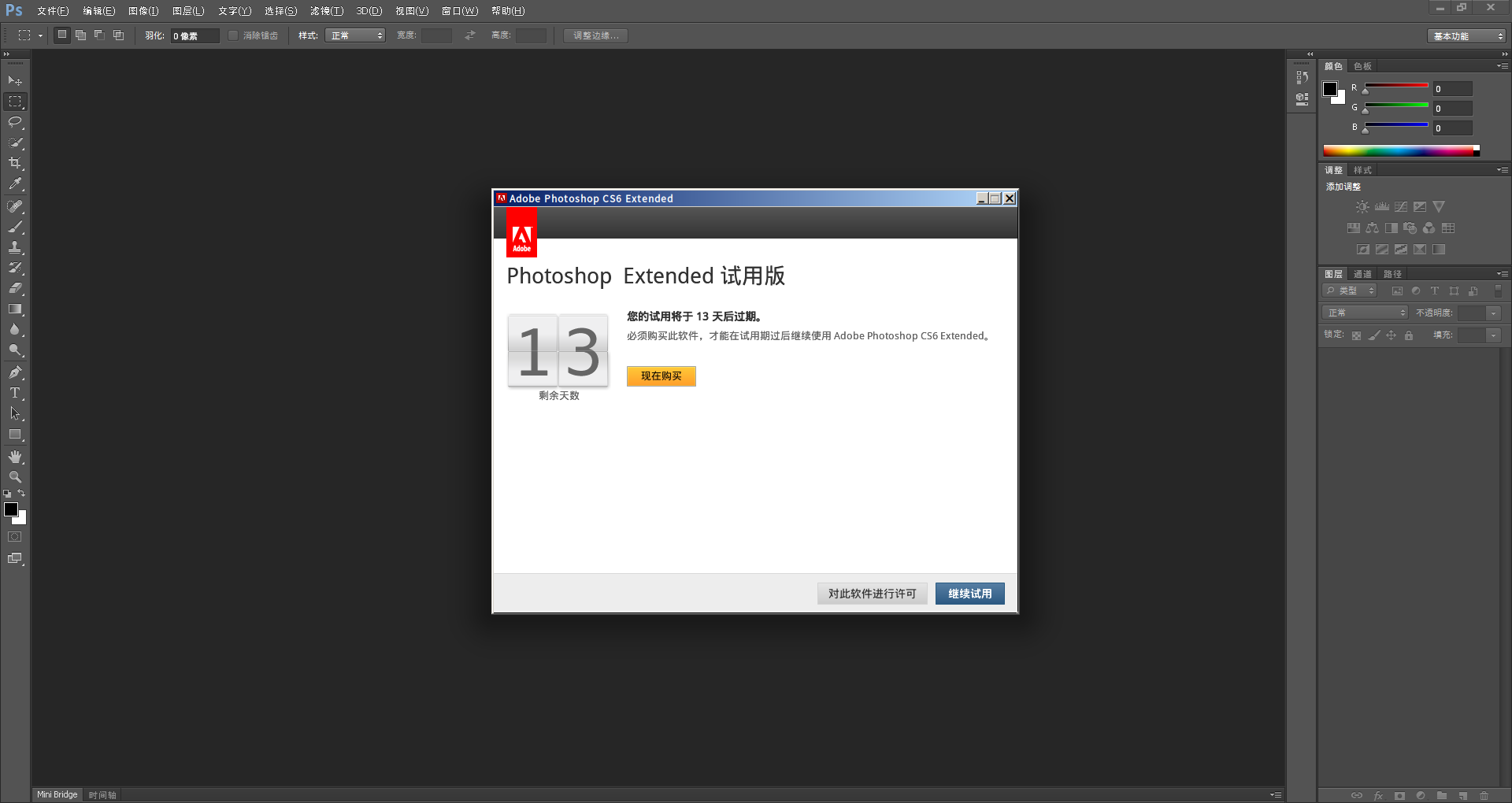1512x803 pixels.
Task: Reset default foreground and background colors
Action: coord(7,494)
